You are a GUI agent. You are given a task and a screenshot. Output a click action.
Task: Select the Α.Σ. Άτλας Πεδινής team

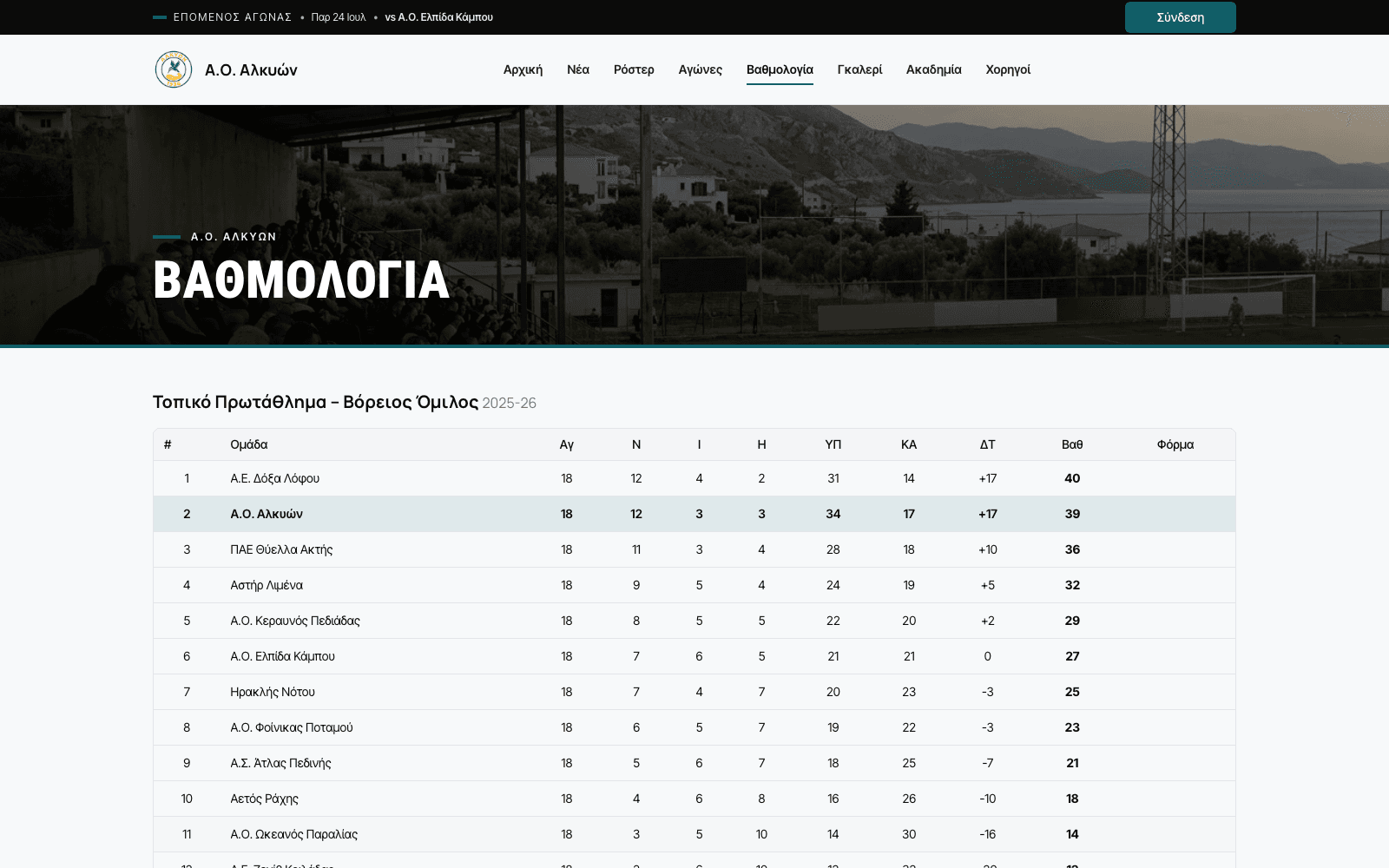[280, 763]
